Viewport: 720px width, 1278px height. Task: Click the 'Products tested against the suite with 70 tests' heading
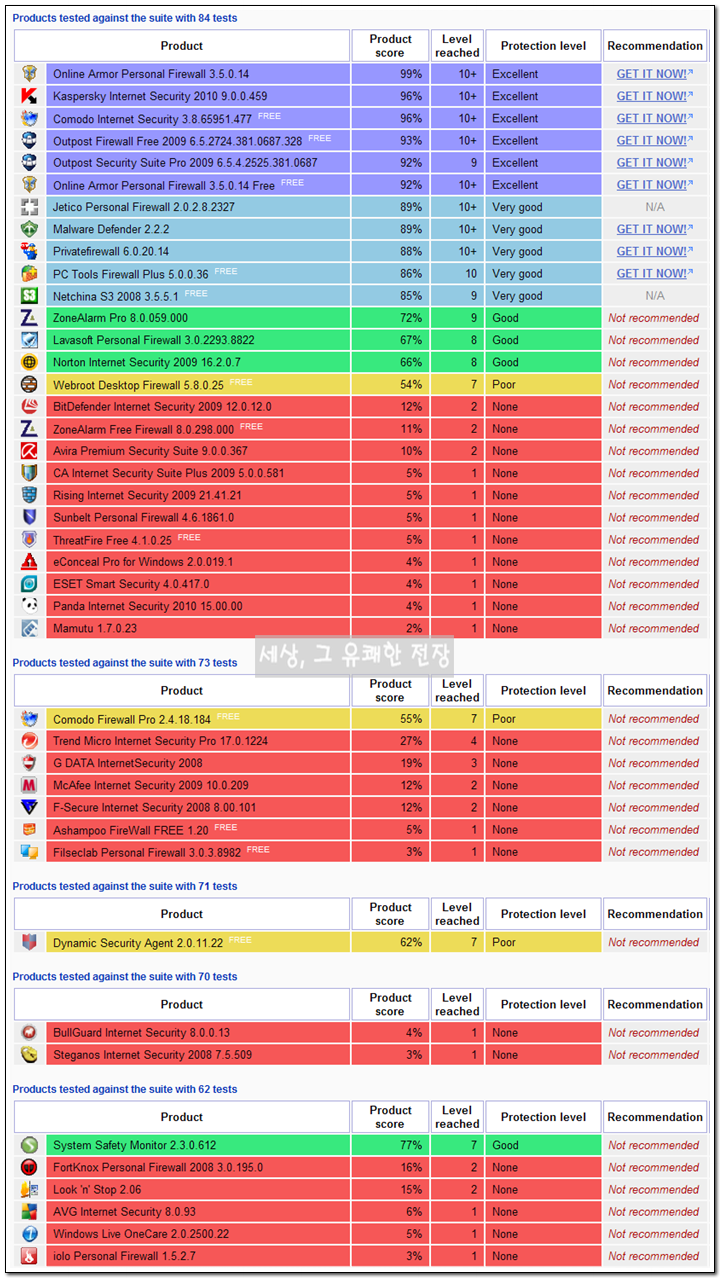tap(125, 977)
